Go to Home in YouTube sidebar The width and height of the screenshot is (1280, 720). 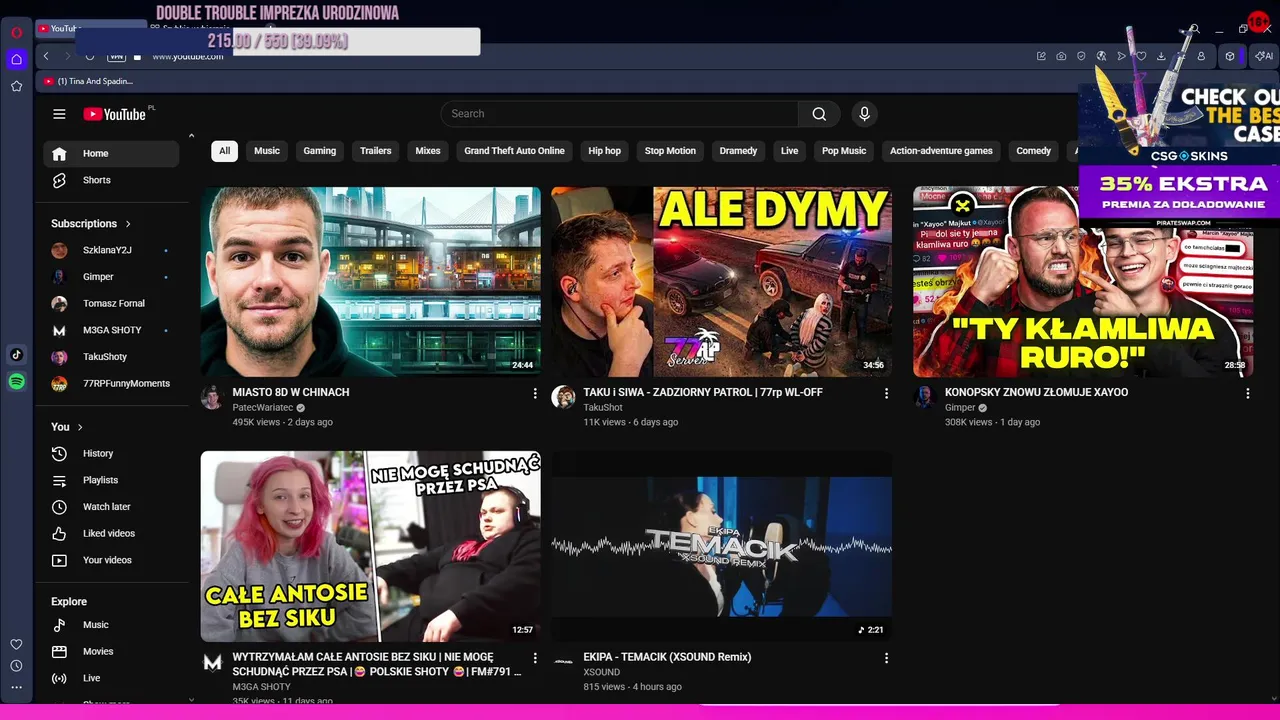(111, 154)
